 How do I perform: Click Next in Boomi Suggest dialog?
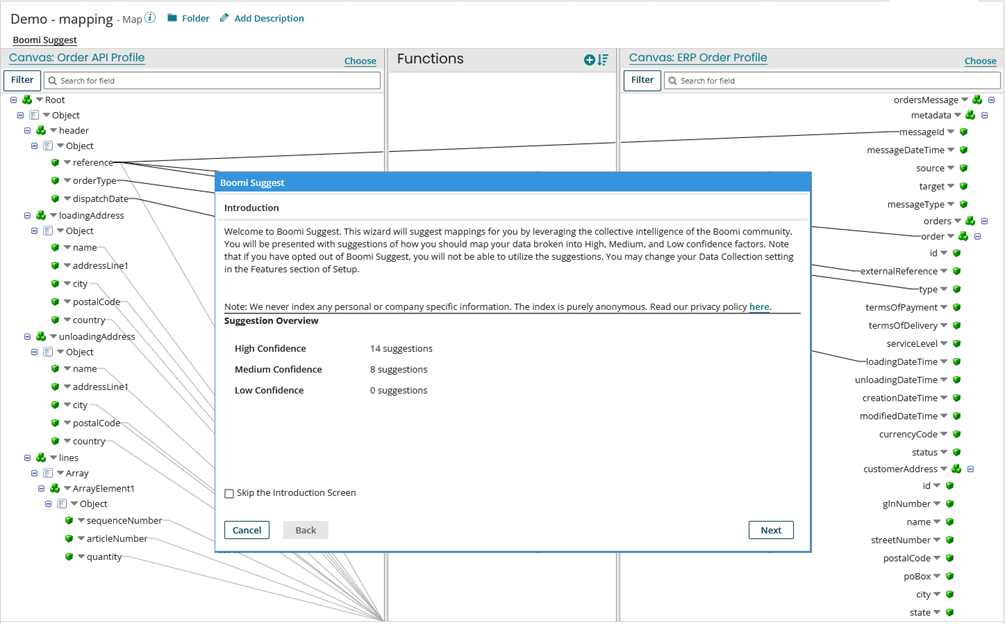[x=771, y=530]
